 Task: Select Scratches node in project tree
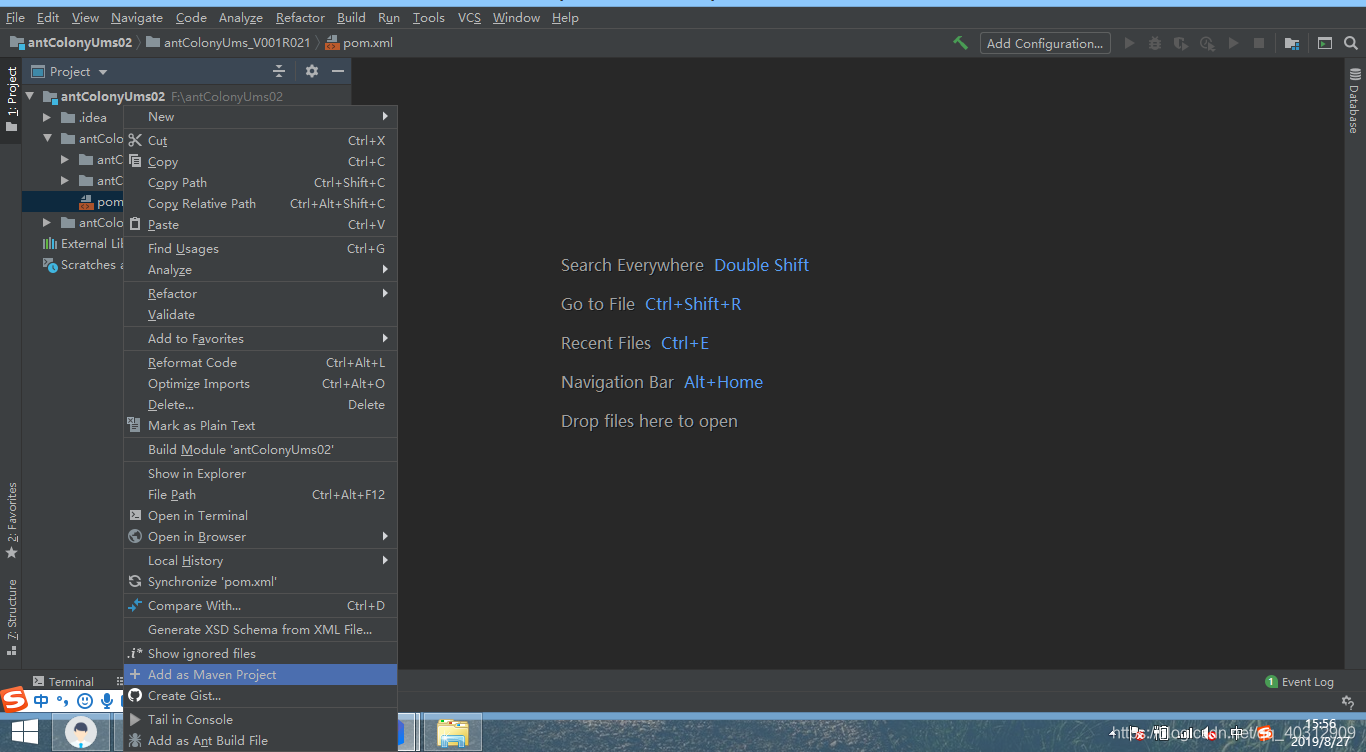coord(82,264)
